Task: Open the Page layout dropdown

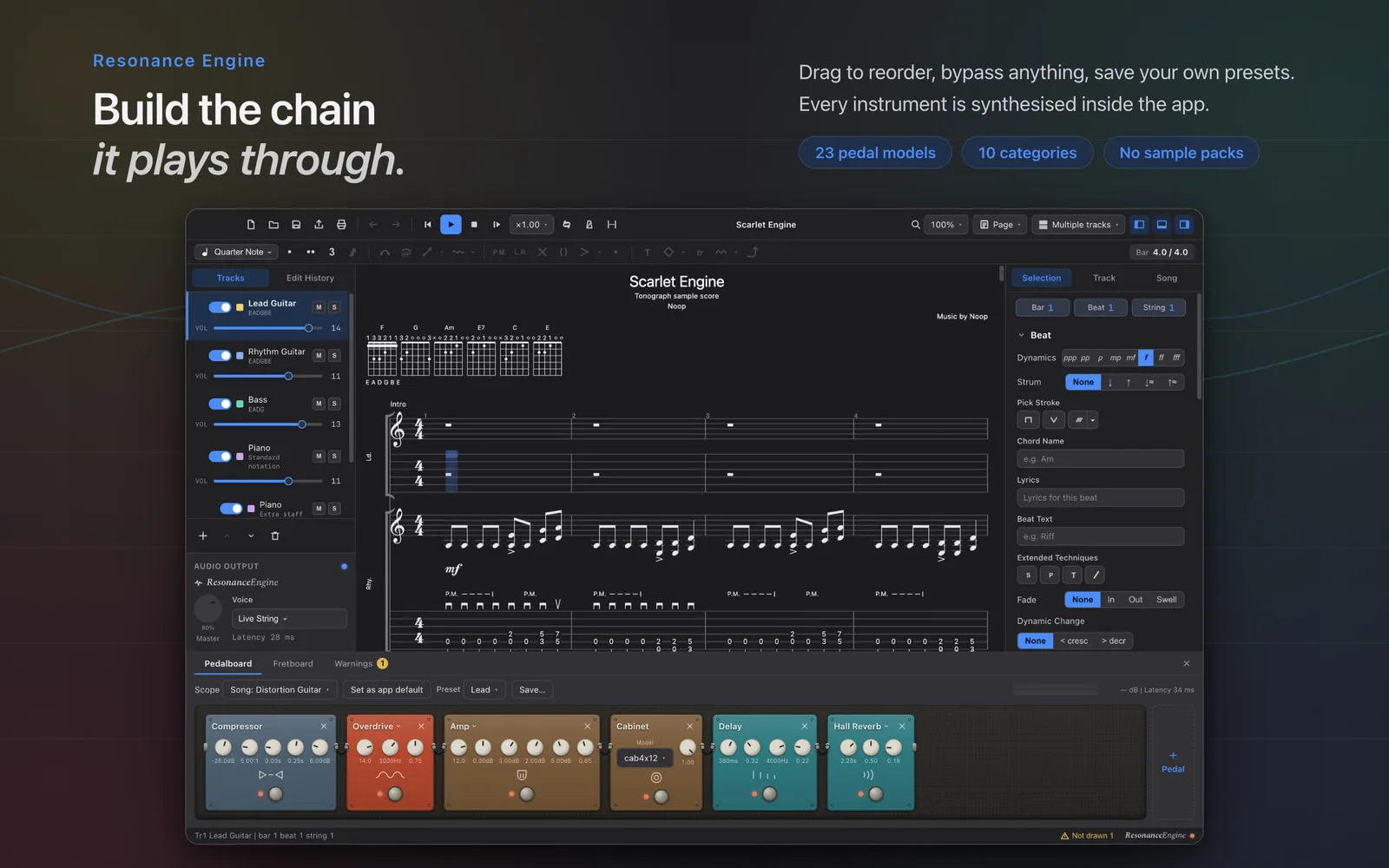Action: [1000, 225]
